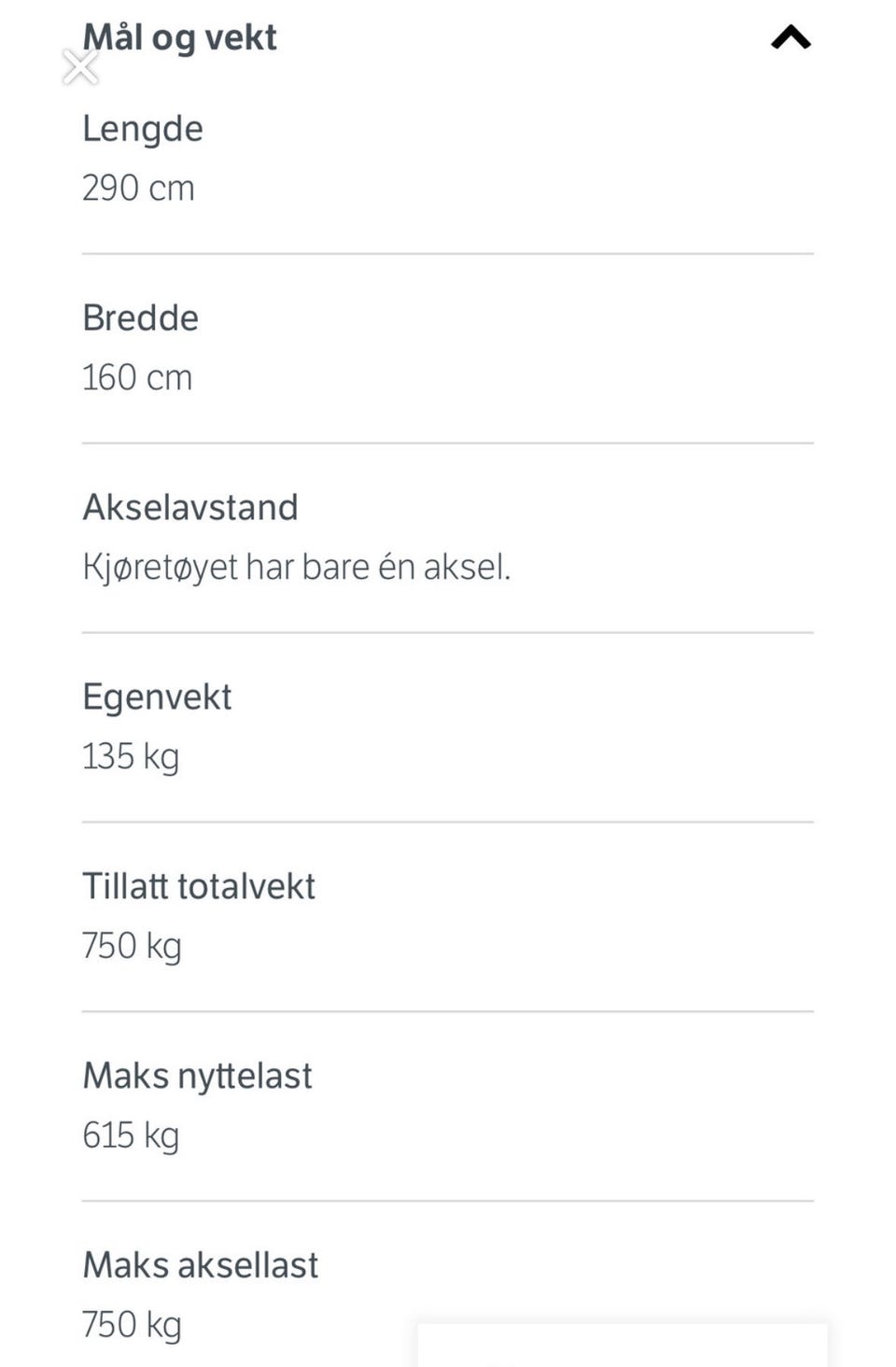This screenshot has width=896, height=1367.
Task: Click the divider line below 160 cm
Action: click(448, 444)
